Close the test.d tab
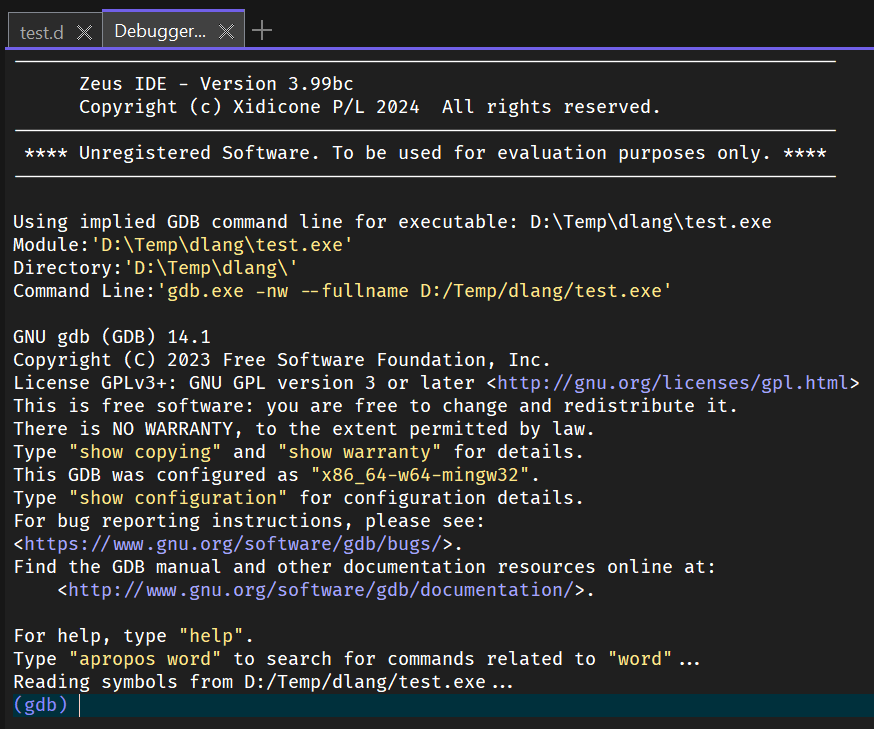 84,32
